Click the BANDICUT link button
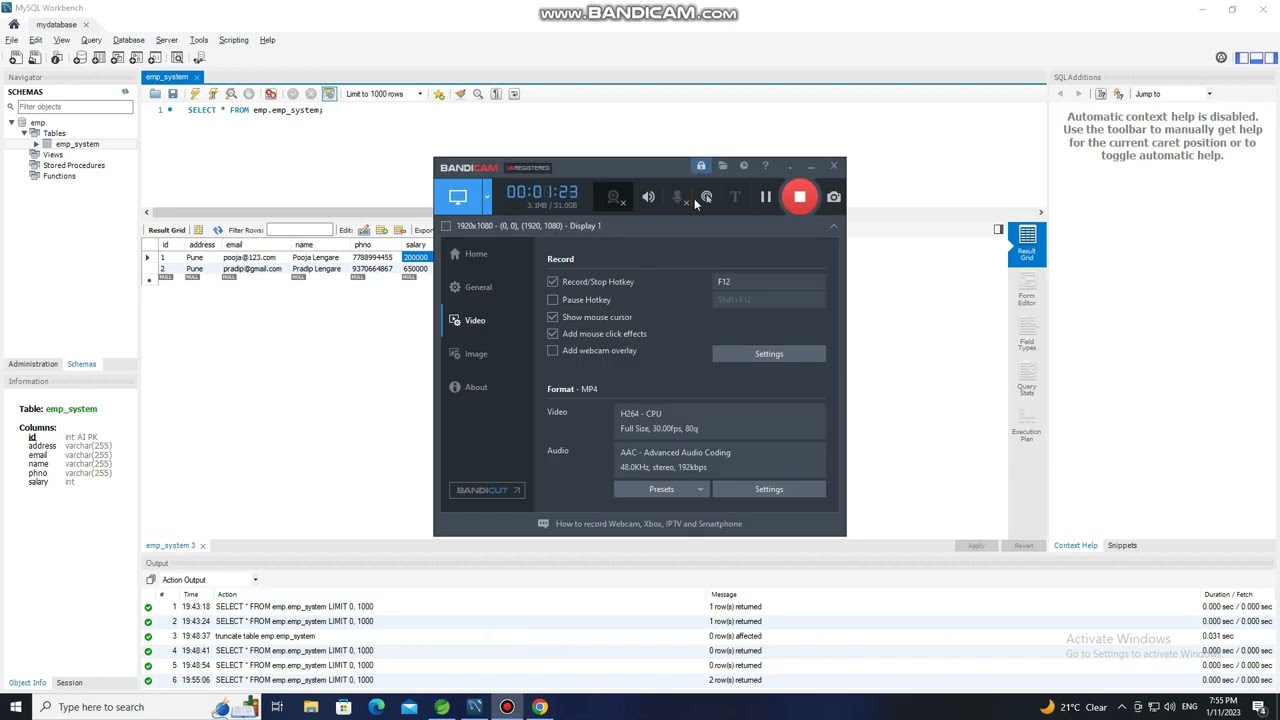Viewport: 1280px width, 720px height. (487, 490)
